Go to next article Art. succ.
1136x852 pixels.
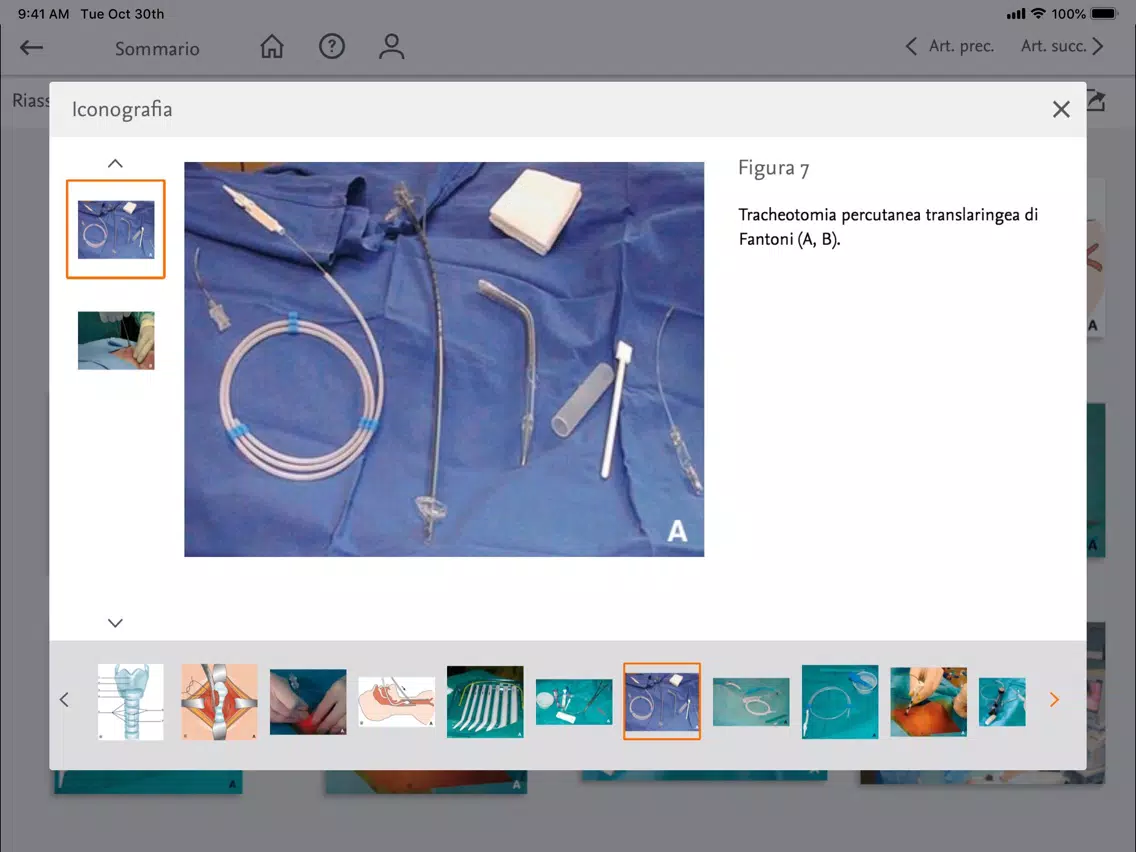tap(1062, 46)
